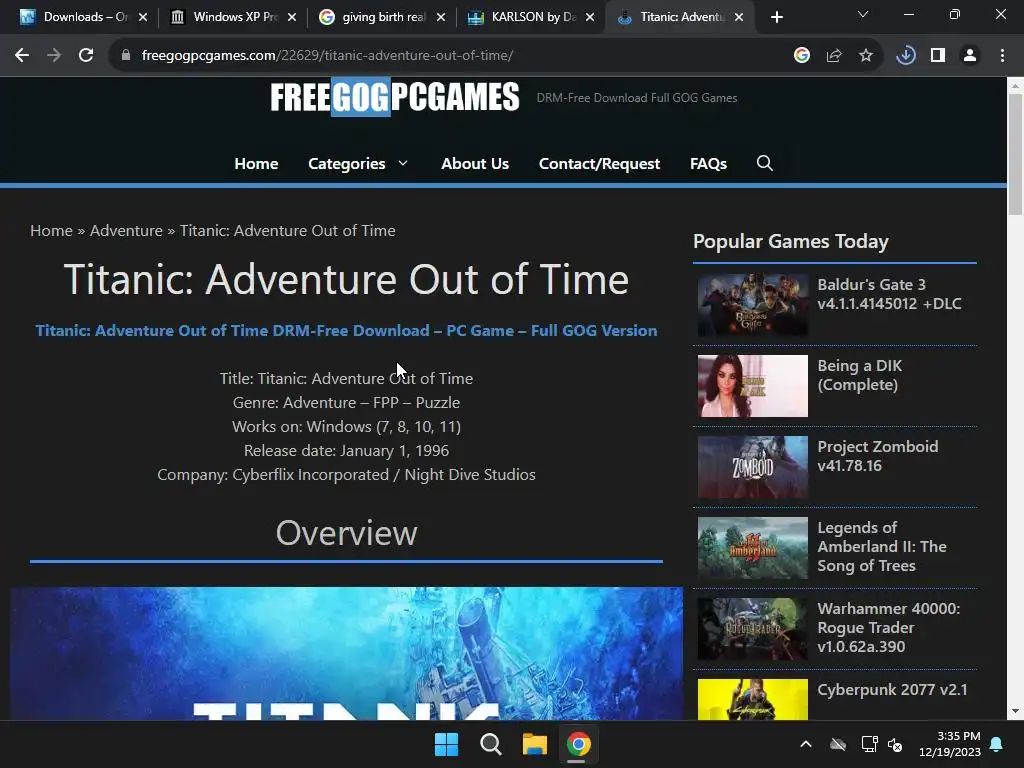The width and height of the screenshot is (1024, 768).
Task: Expand the Categories dropdown menu
Action: coord(358,163)
